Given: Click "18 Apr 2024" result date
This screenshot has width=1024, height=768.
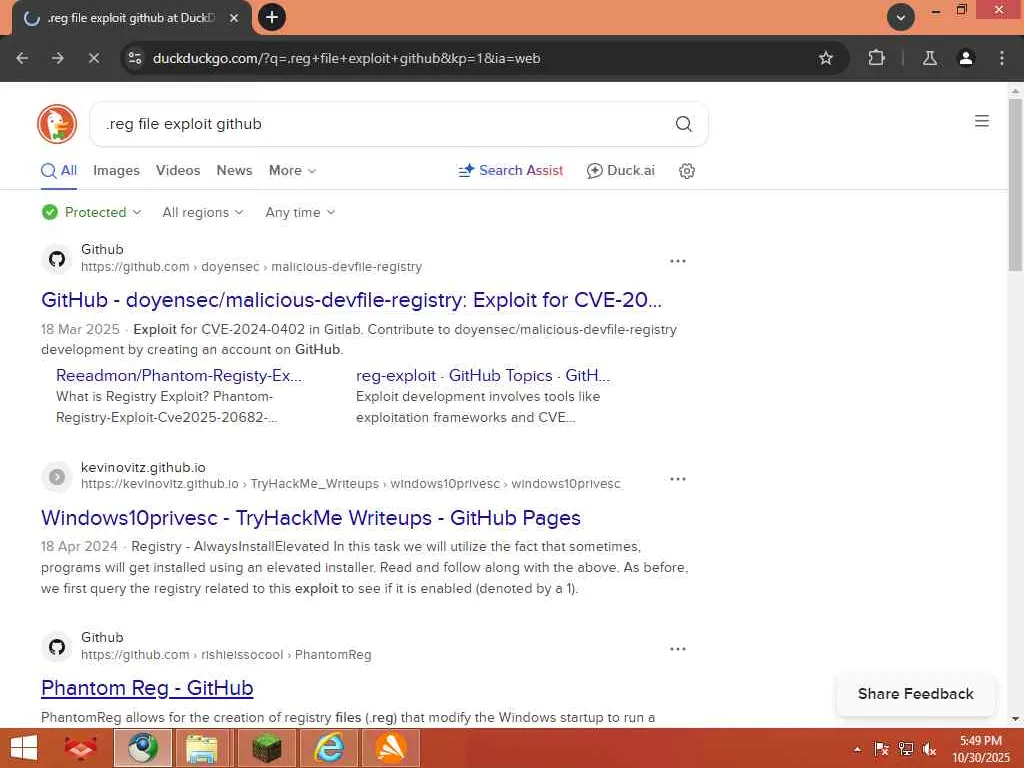Looking at the screenshot, I should 79,547.
